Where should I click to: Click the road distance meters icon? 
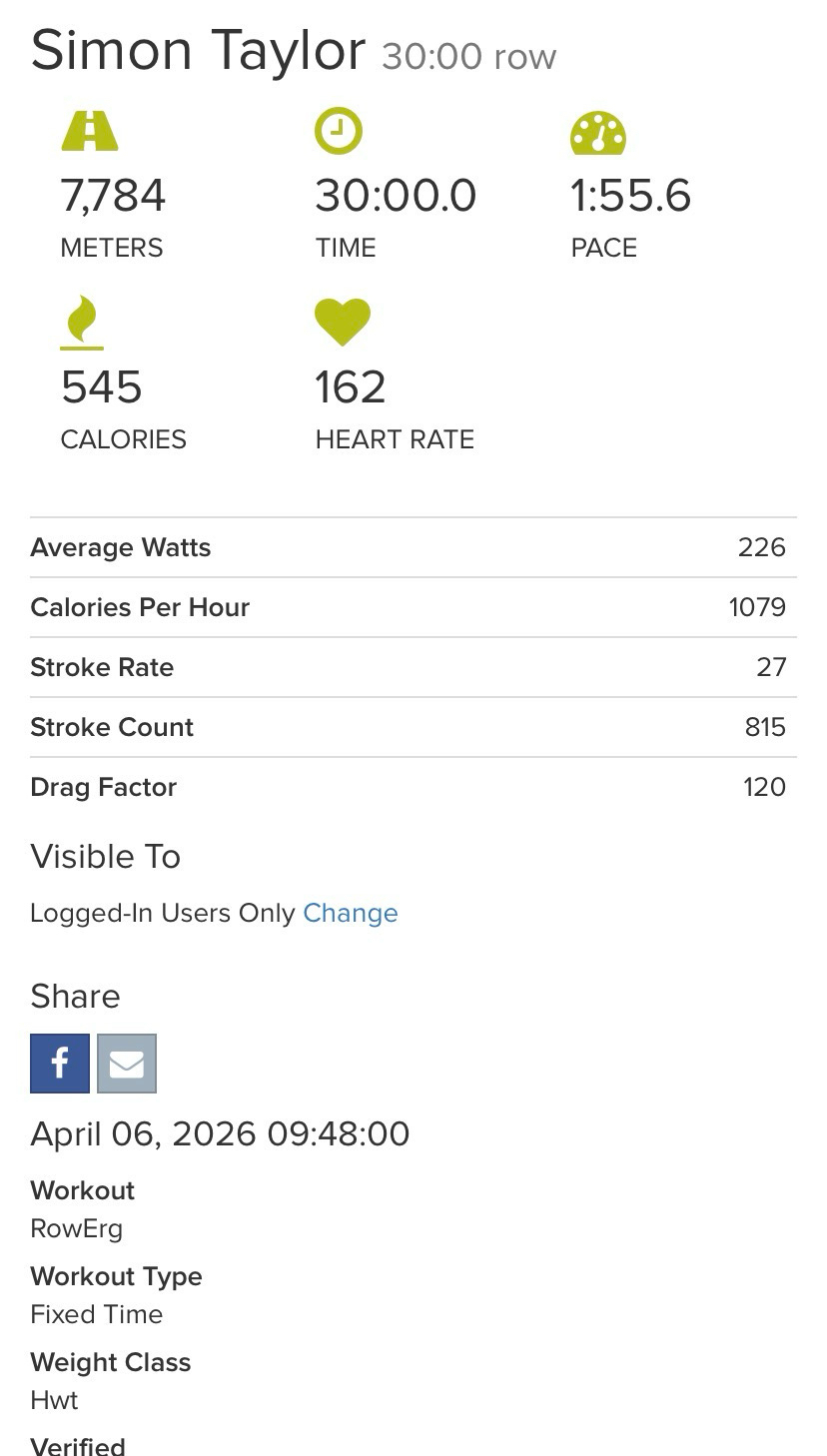(90, 131)
